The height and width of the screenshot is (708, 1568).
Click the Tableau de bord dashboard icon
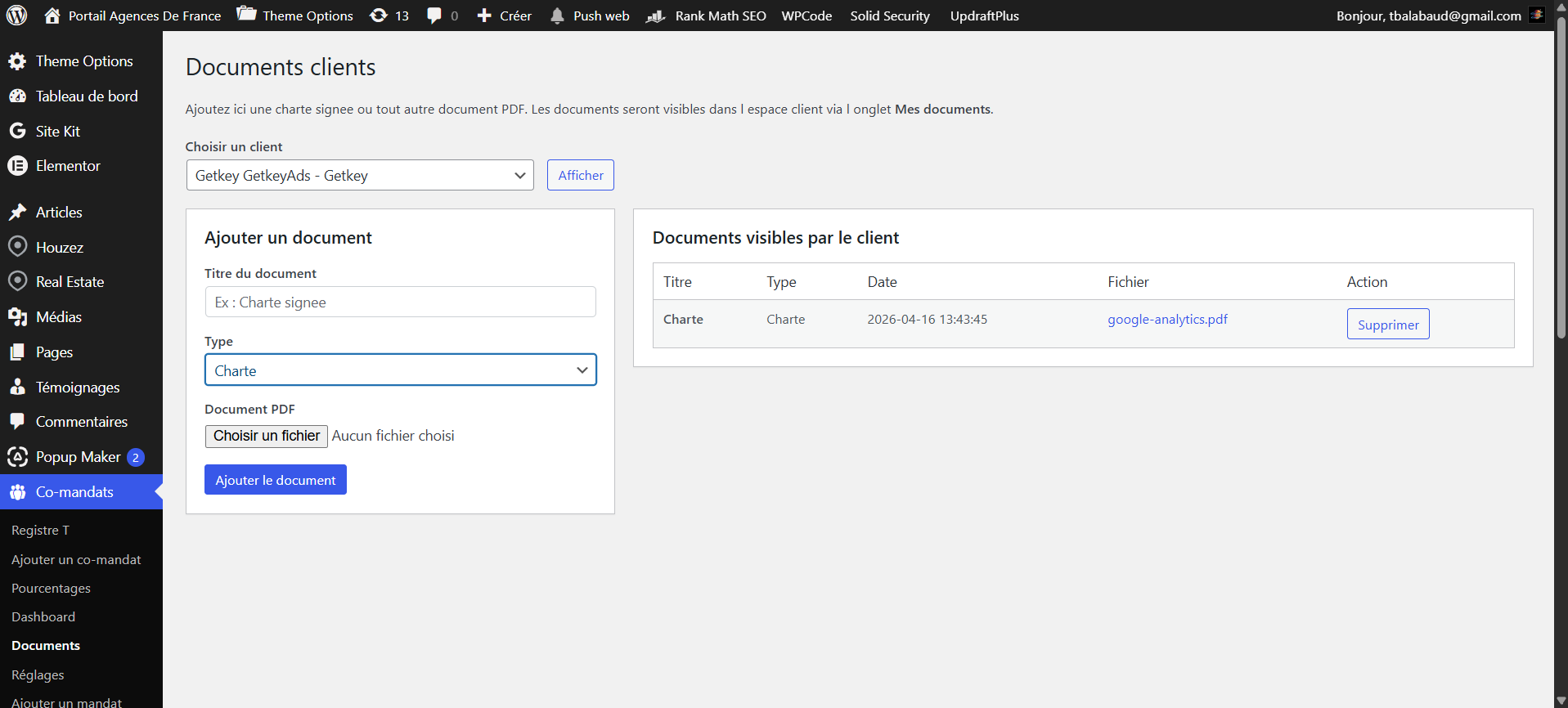point(17,96)
